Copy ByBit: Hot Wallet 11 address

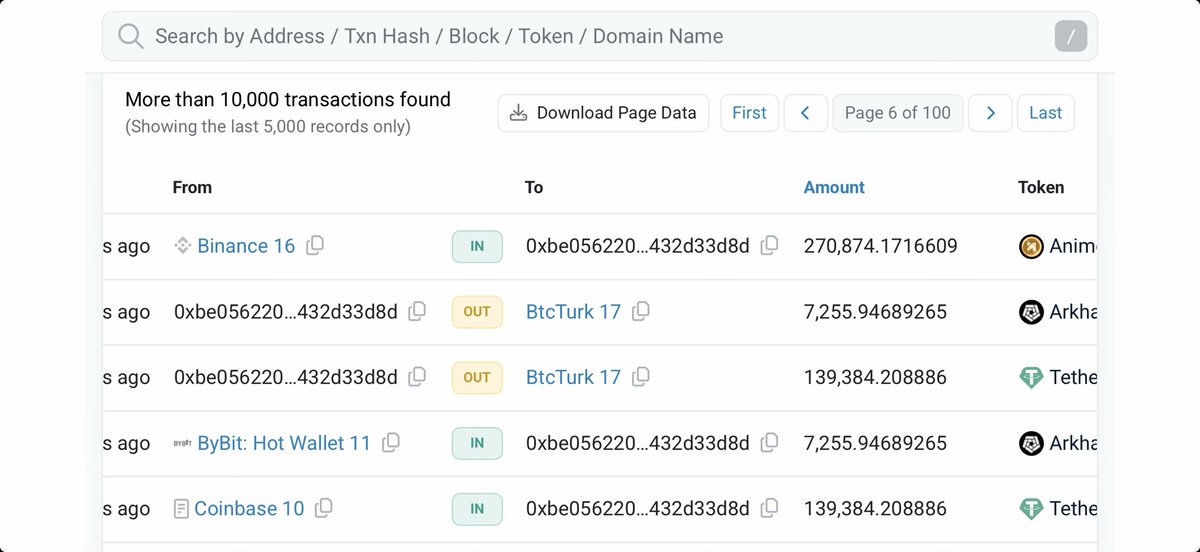391,442
